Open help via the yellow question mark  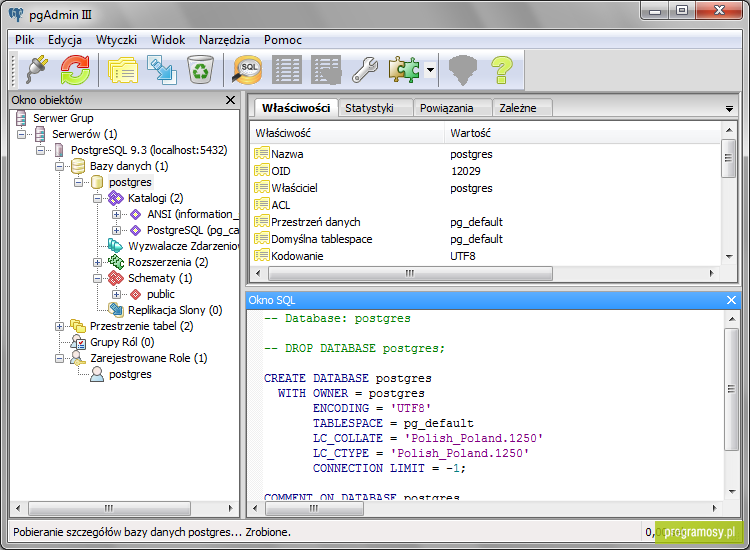tap(502, 70)
